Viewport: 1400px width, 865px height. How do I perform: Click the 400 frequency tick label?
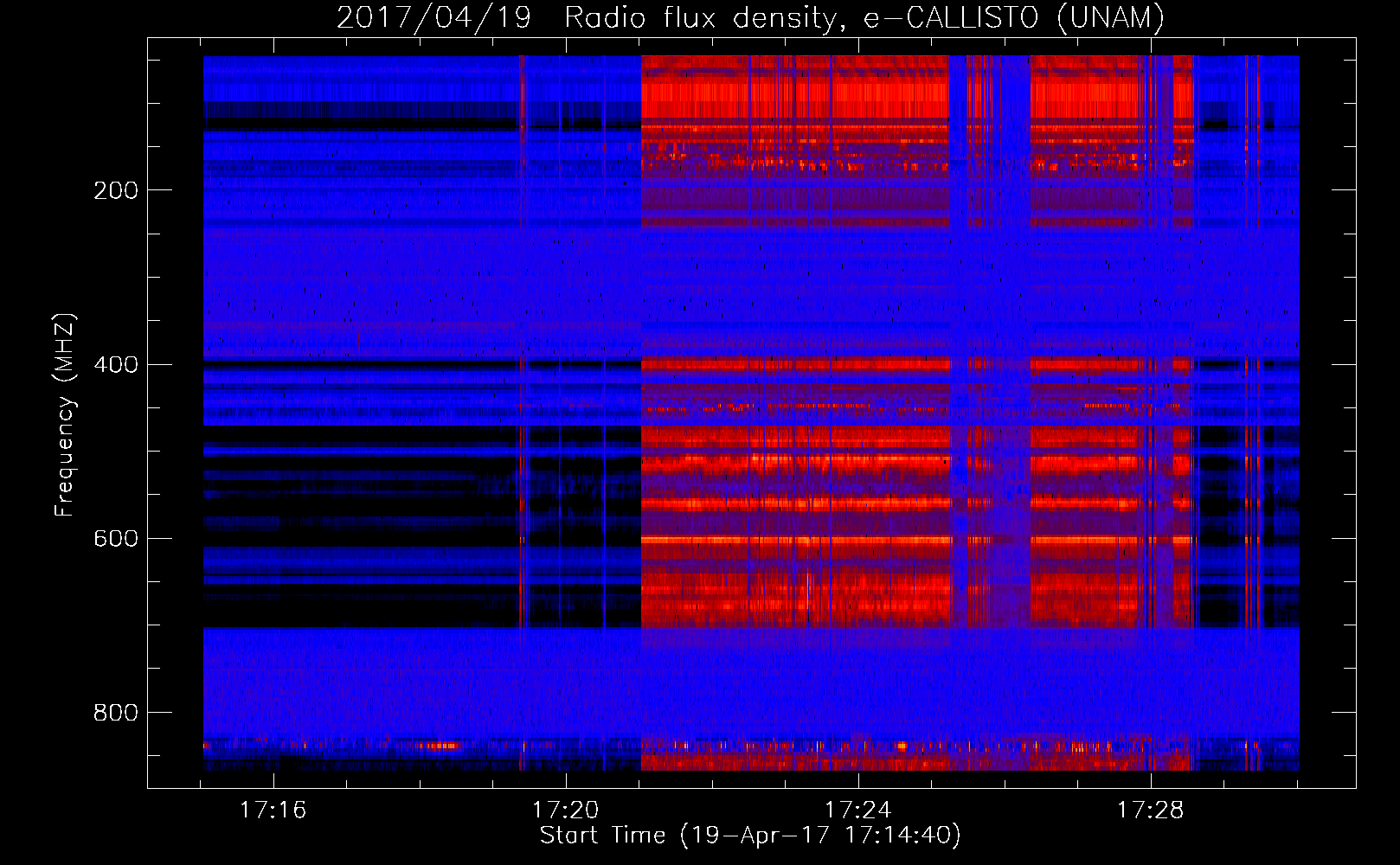tap(116, 364)
